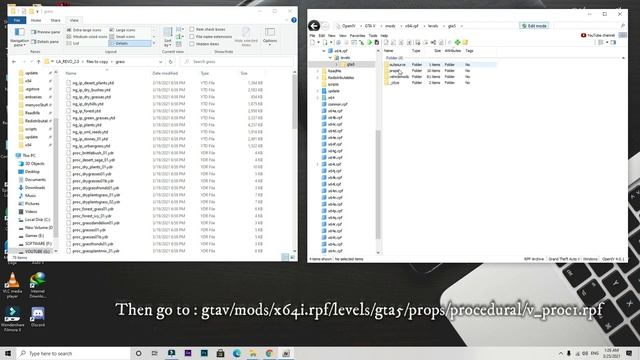Open Sort by dropdown in Explorer ribbon
The width and height of the screenshot is (640, 360).
(168, 37)
